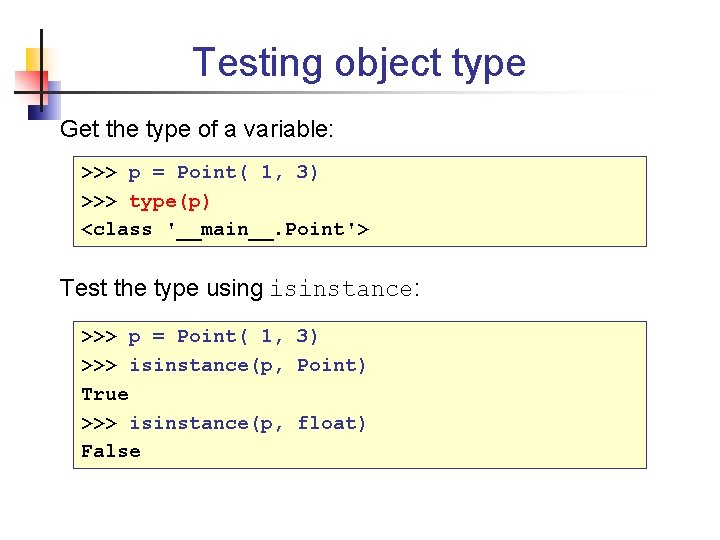This screenshot has width=720, height=540.
Task: Click the red square in the slide logo
Action: click(x=25, y=84)
